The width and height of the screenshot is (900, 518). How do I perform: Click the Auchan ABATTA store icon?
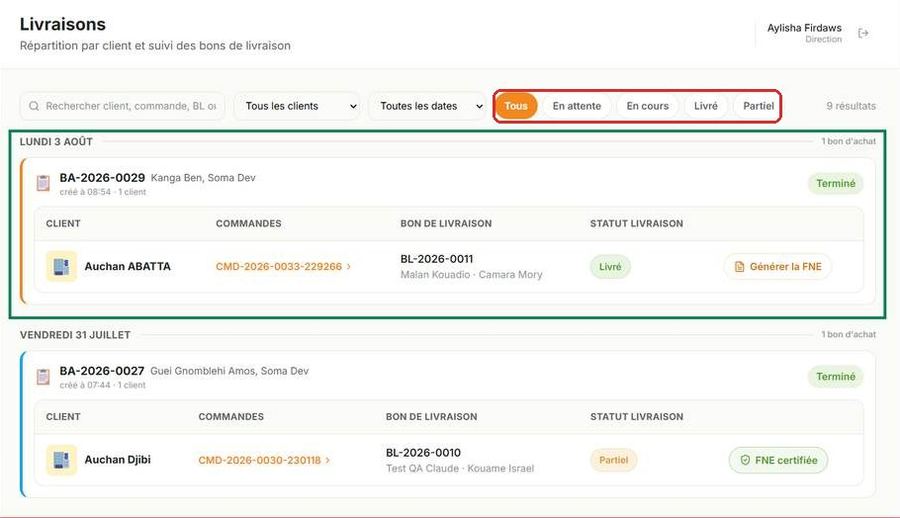pos(61,266)
